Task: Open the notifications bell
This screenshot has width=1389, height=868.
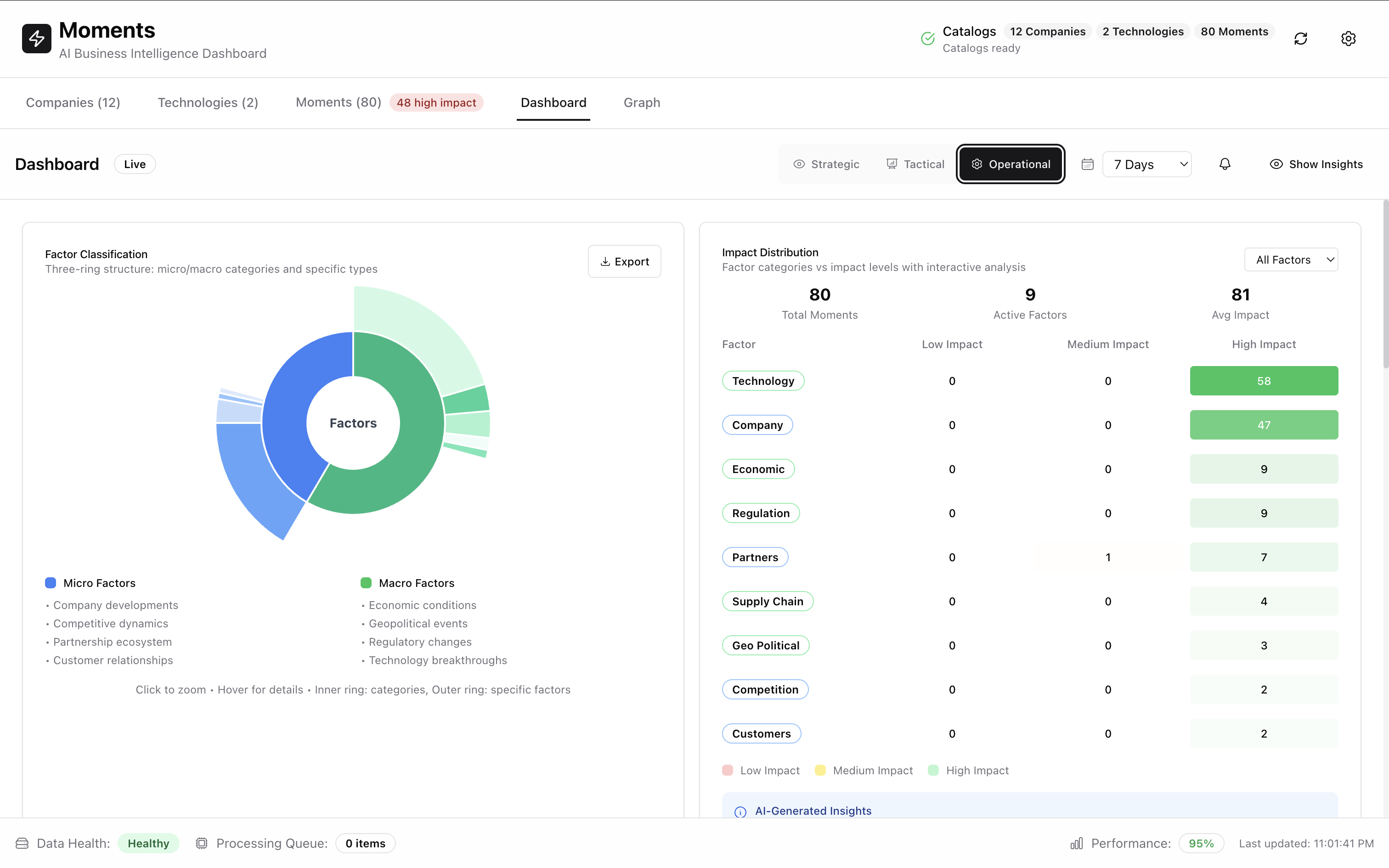Action: pyautogui.click(x=1225, y=163)
